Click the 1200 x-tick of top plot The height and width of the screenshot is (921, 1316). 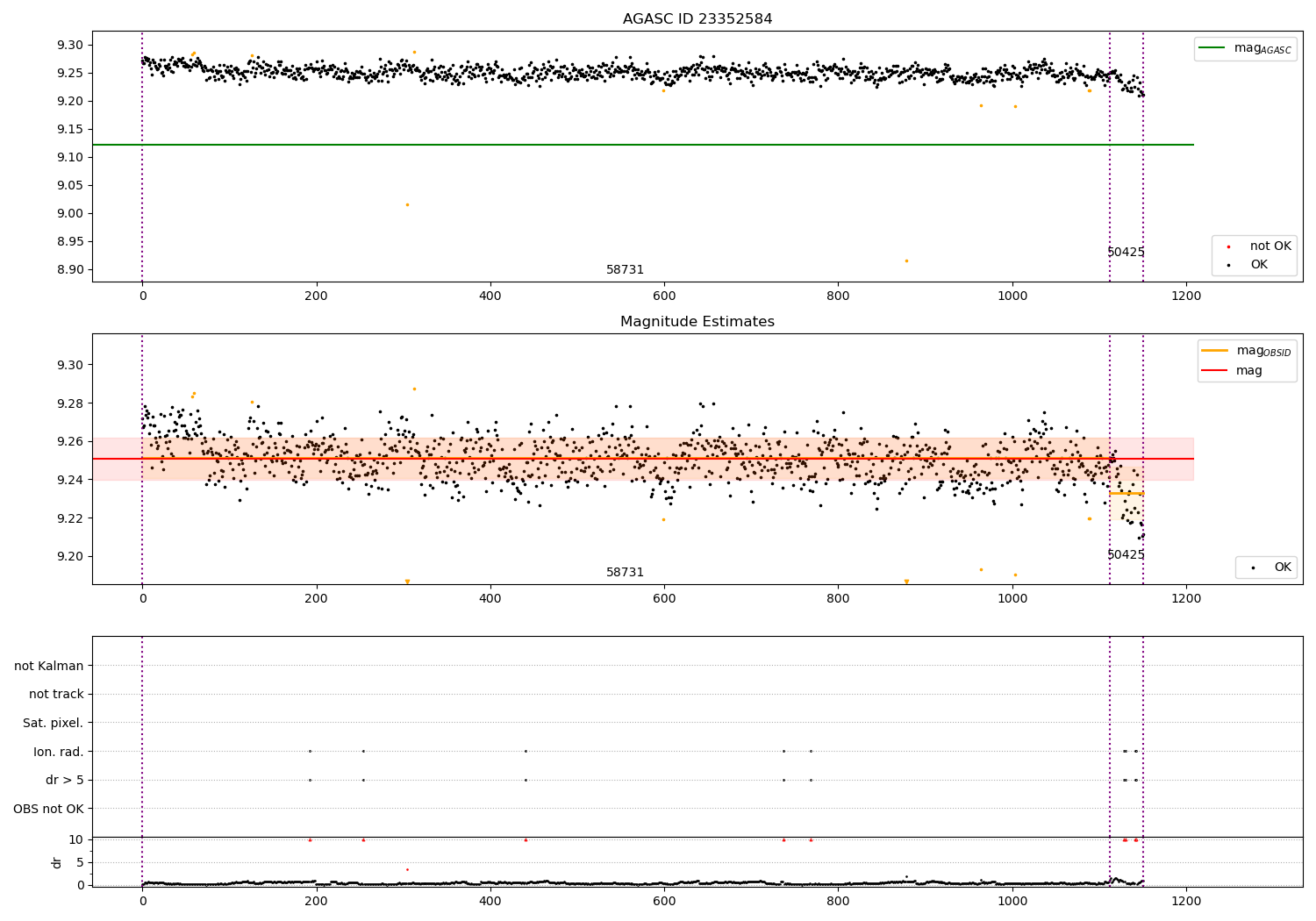coord(1186,296)
